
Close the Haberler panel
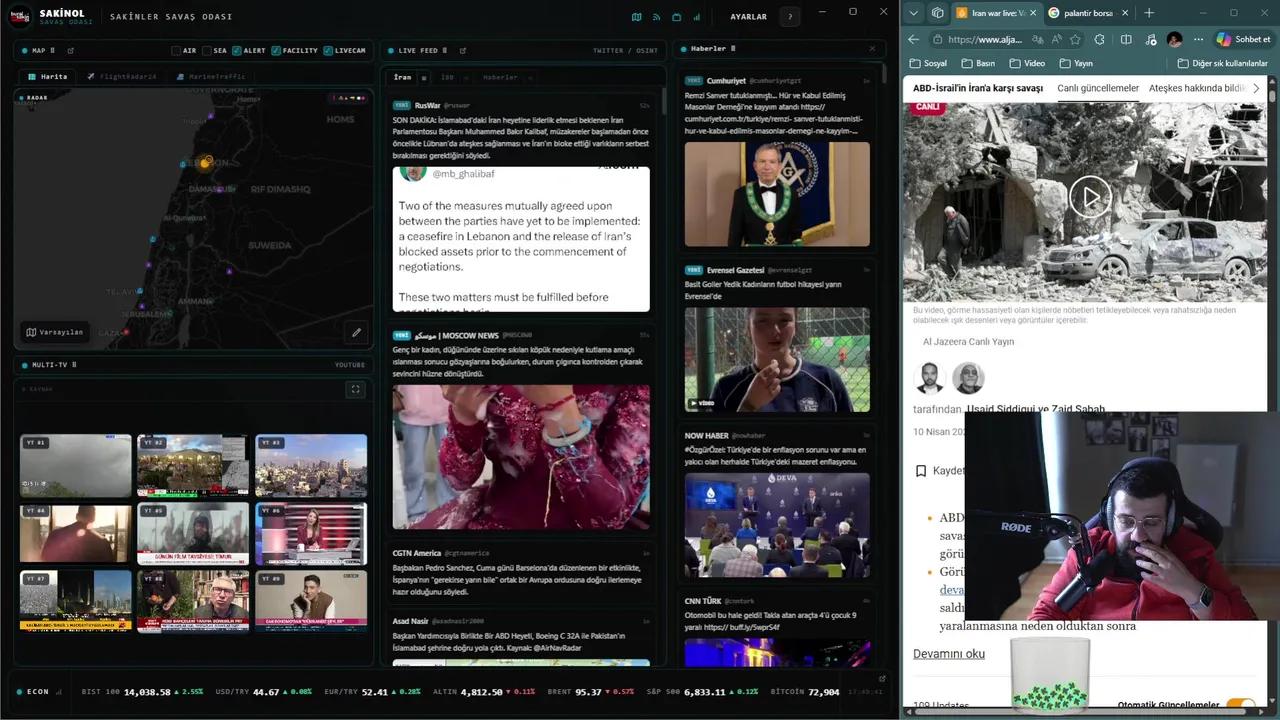click(872, 48)
